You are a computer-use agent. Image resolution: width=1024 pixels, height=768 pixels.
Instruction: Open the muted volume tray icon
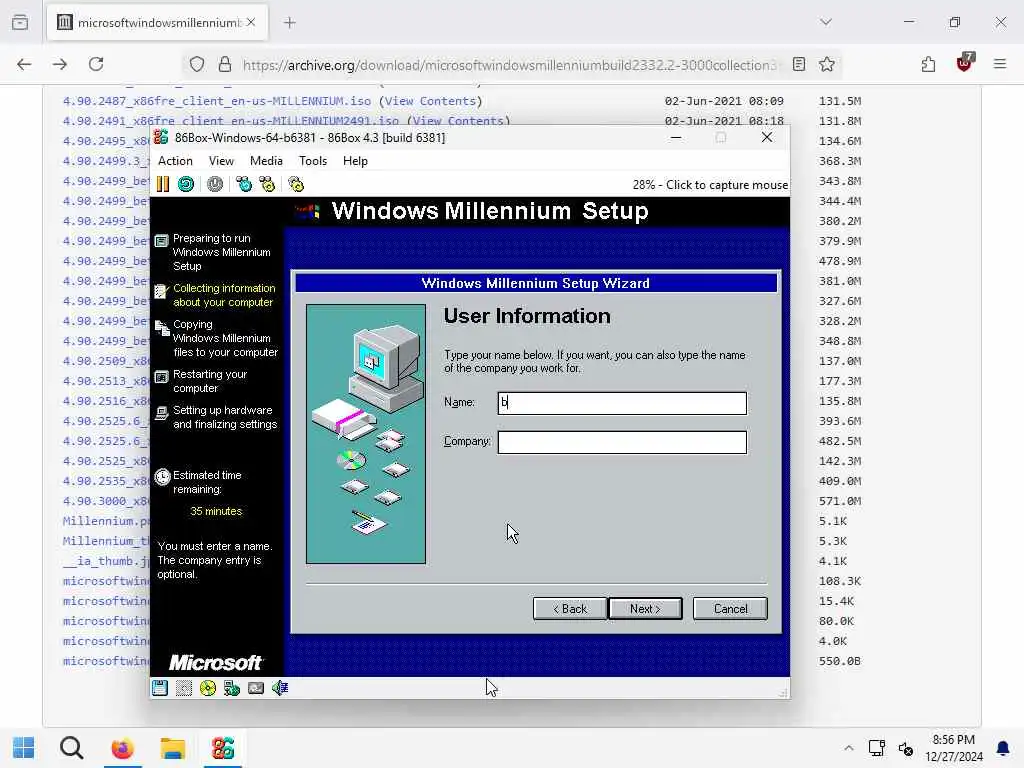(x=906, y=748)
